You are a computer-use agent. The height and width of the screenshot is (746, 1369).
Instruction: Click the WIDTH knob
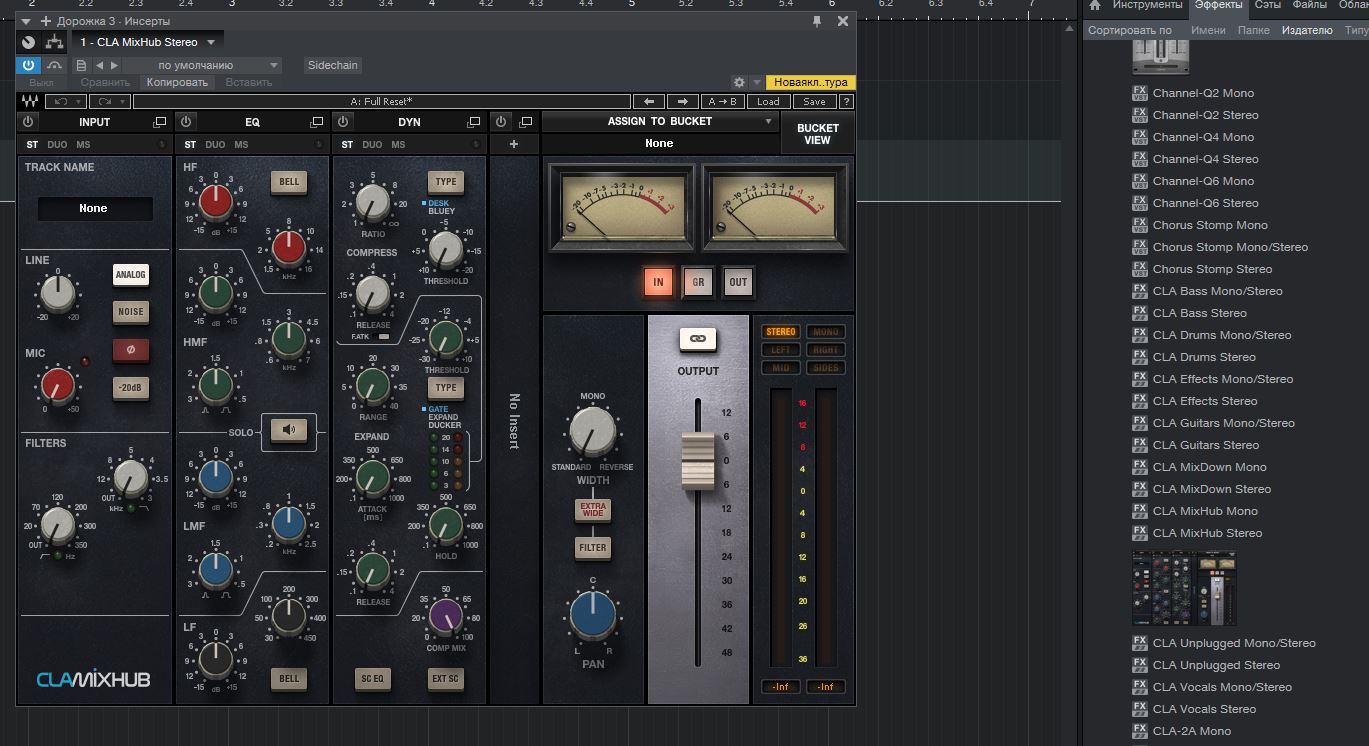pos(592,433)
